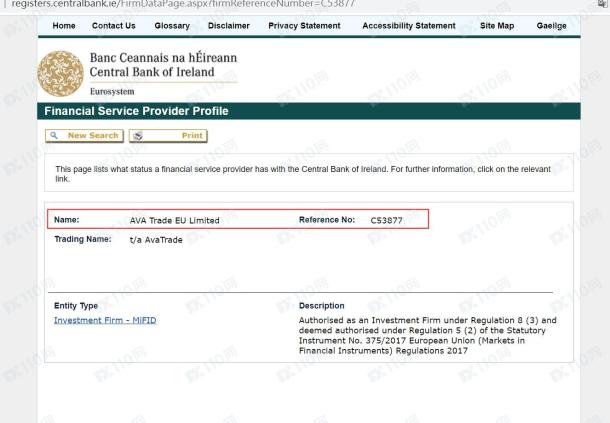Click the Reference No field label

coord(327,219)
